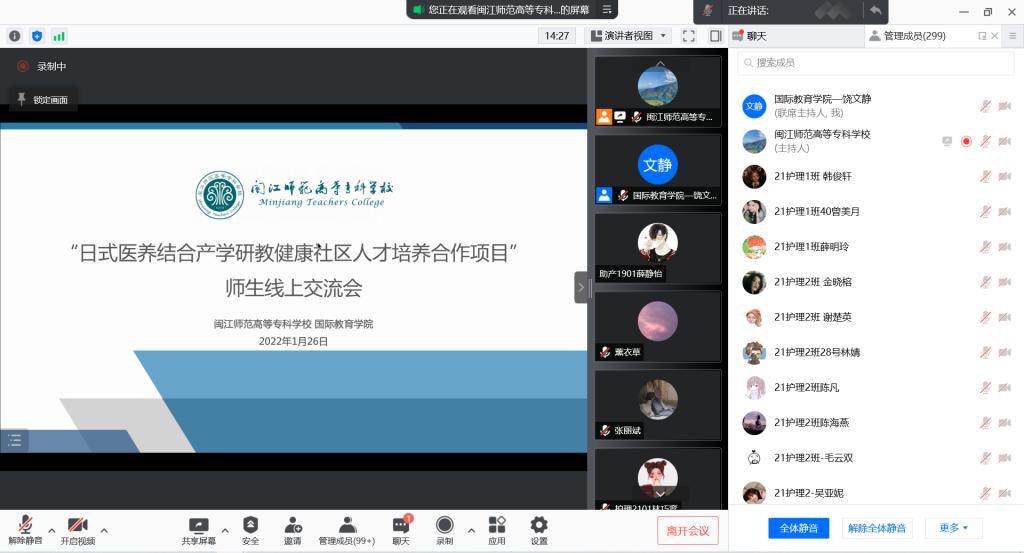Open the 更多 dropdown below member list
The image size is (1024, 553).
[x=953, y=528]
